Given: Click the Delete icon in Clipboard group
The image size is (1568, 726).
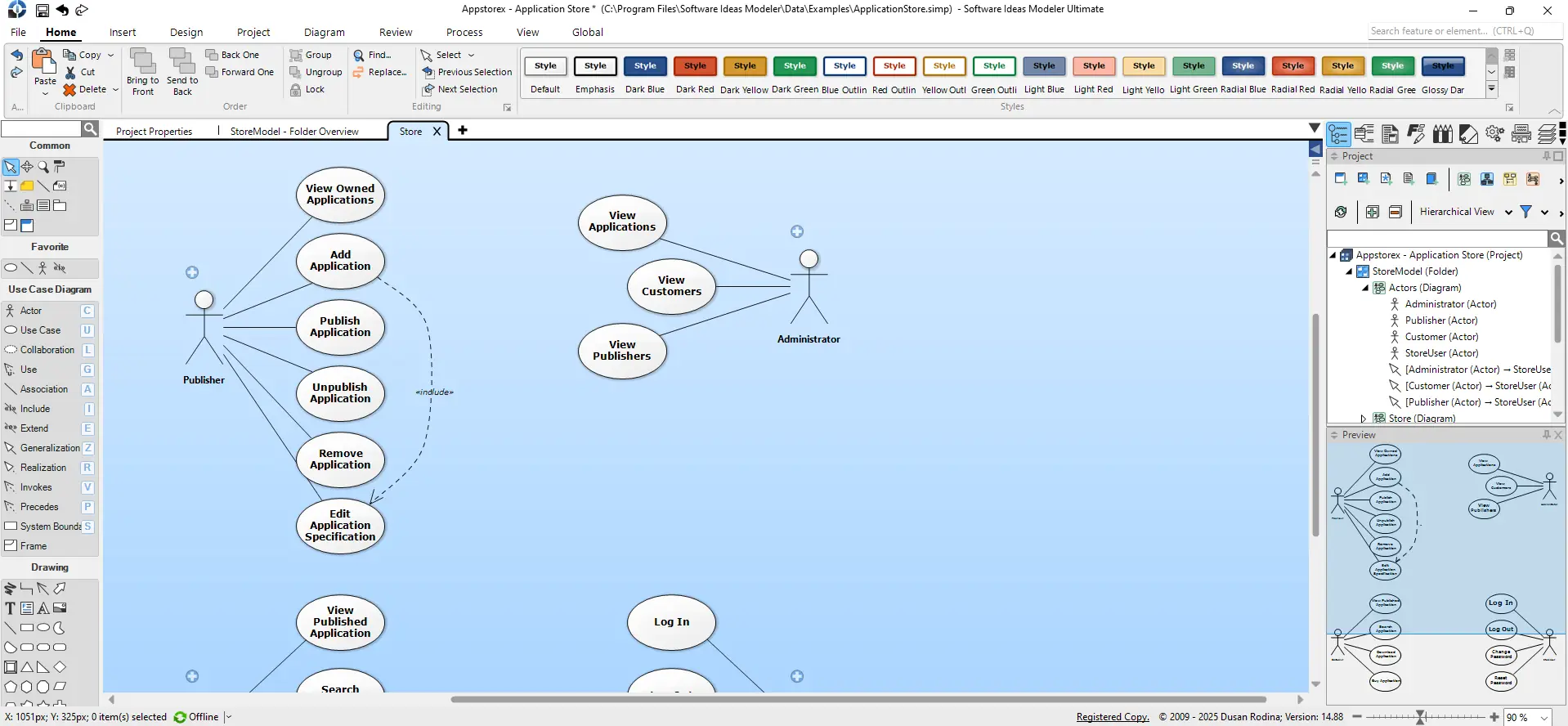Looking at the screenshot, I should tap(70, 89).
